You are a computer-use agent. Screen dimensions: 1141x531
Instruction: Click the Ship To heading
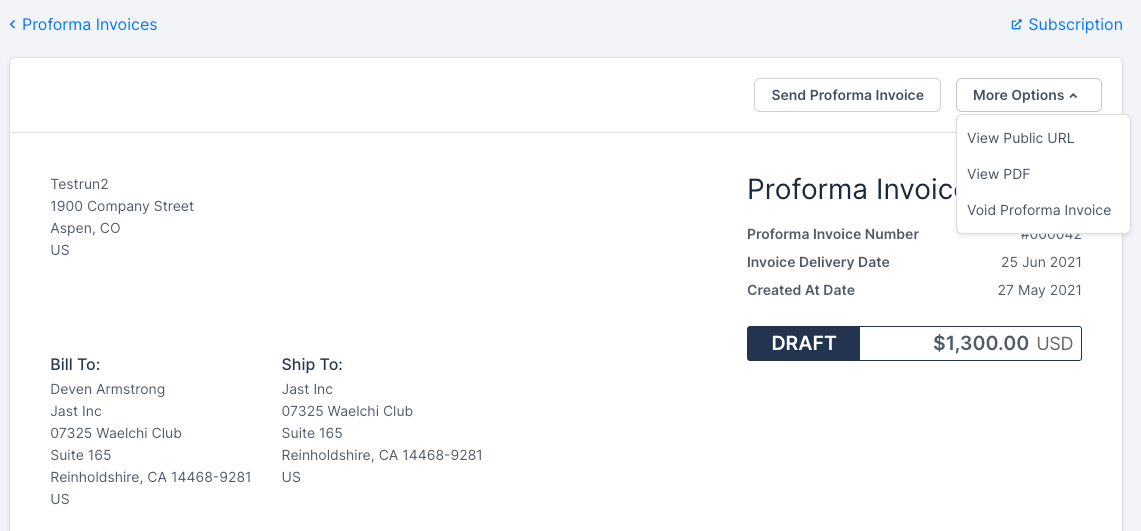tap(312, 365)
